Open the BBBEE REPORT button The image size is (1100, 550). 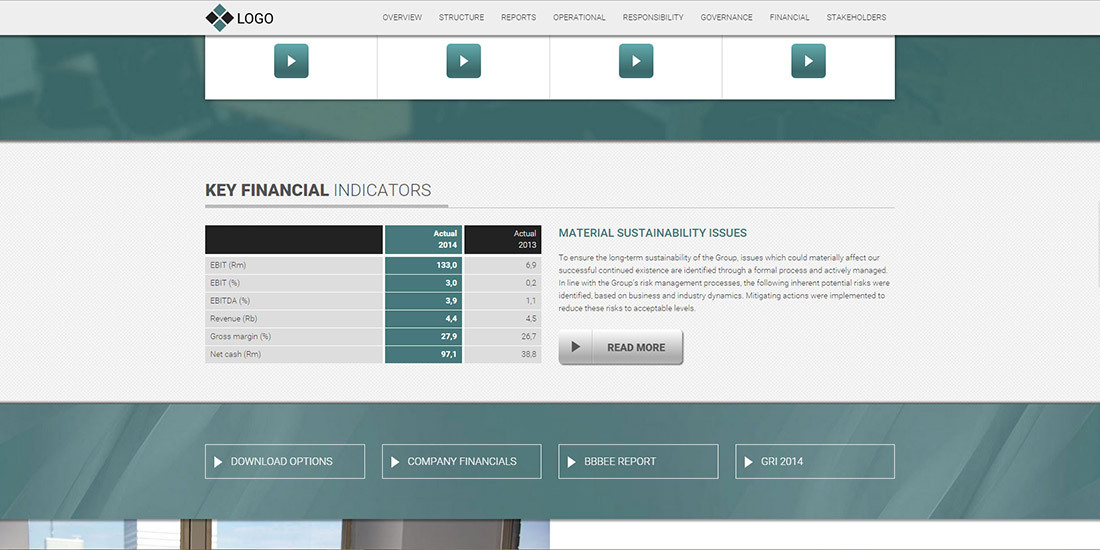pyautogui.click(x=638, y=462)
